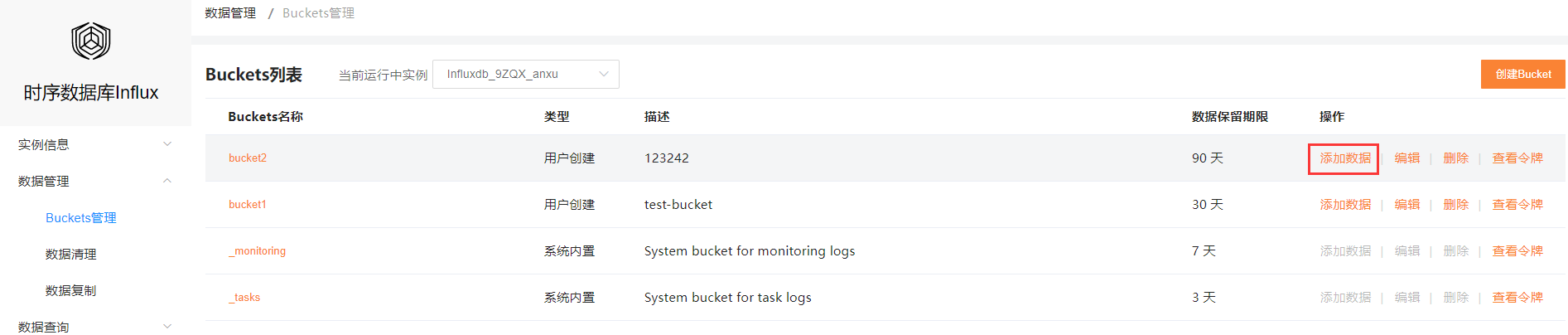Screen dimensions: 1568x335
Task: Click 添加数据 for bucket1
Action: pyautogui.click(x=1344, y=204)
